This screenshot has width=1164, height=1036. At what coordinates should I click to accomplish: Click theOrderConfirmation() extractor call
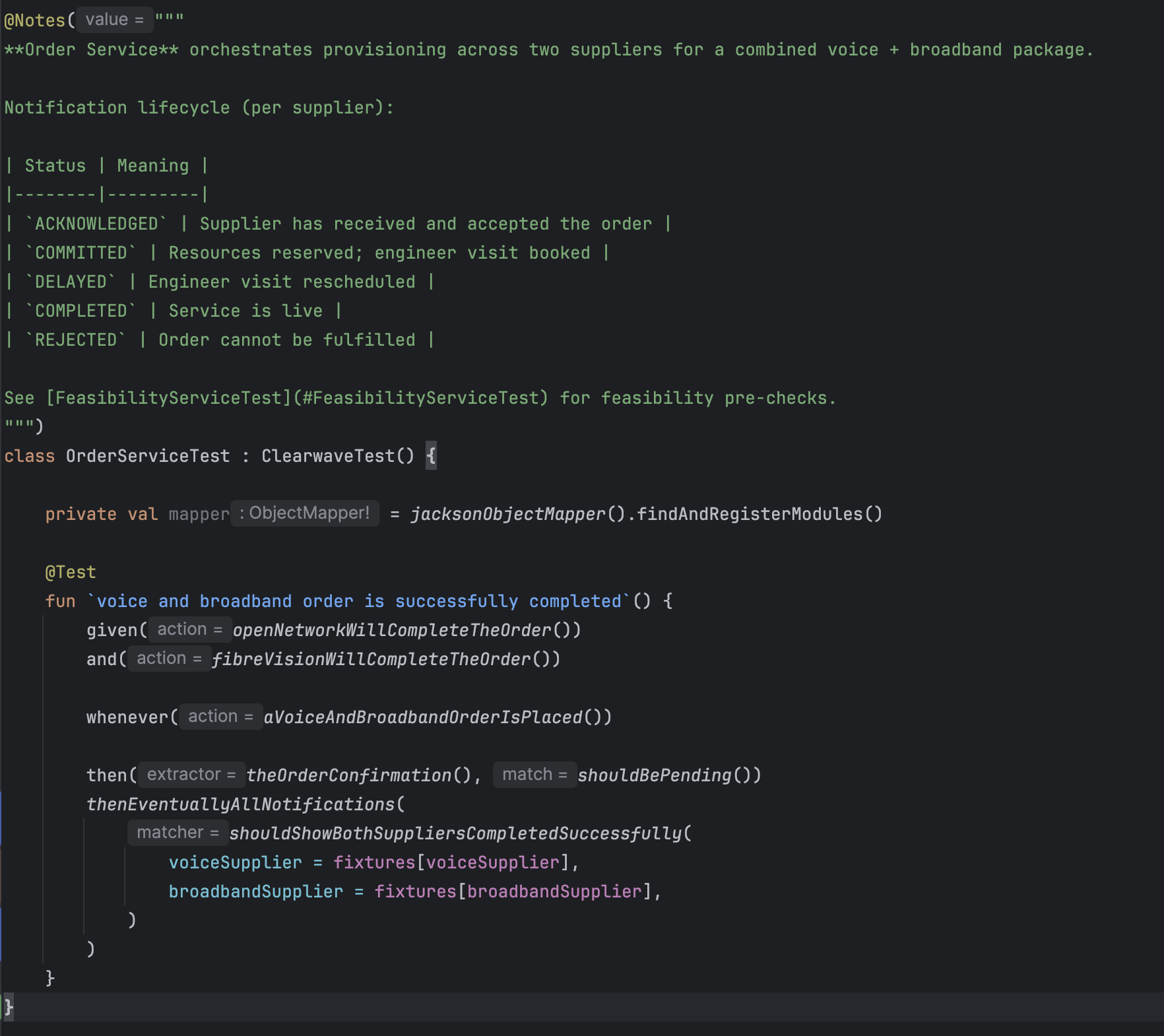coord(359,775)
